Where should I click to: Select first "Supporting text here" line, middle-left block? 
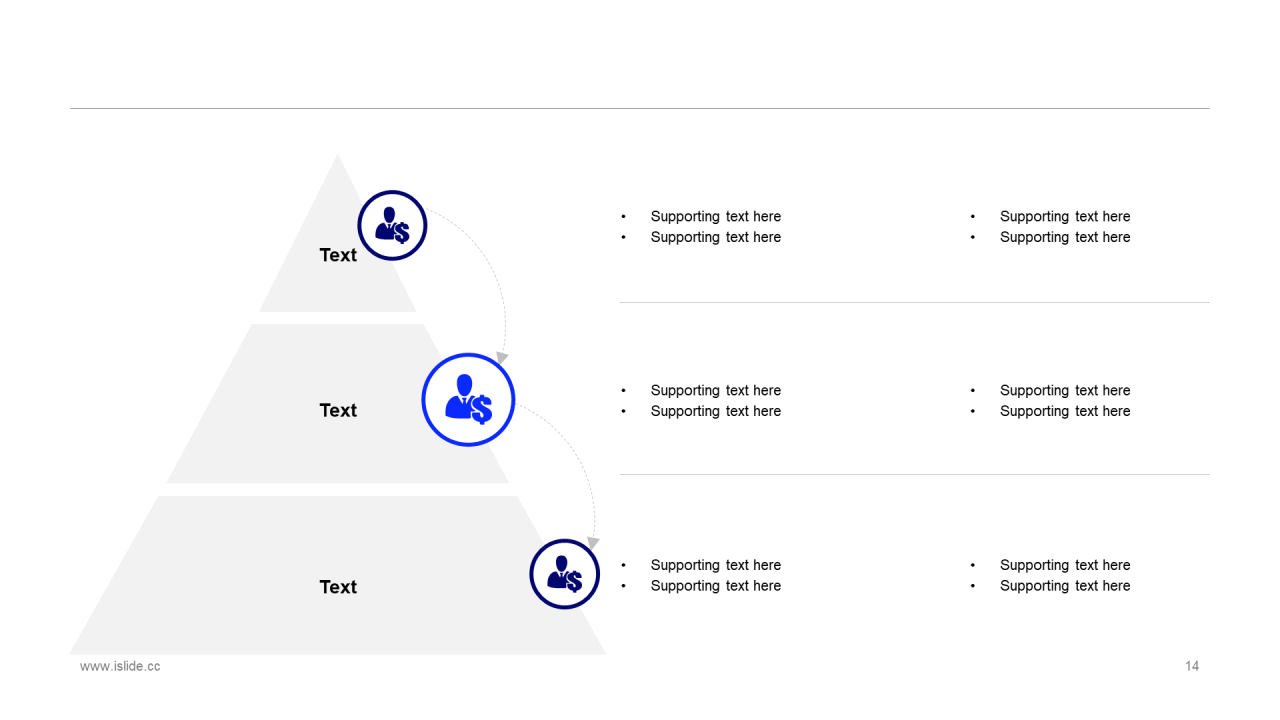[x=715, y=390]
